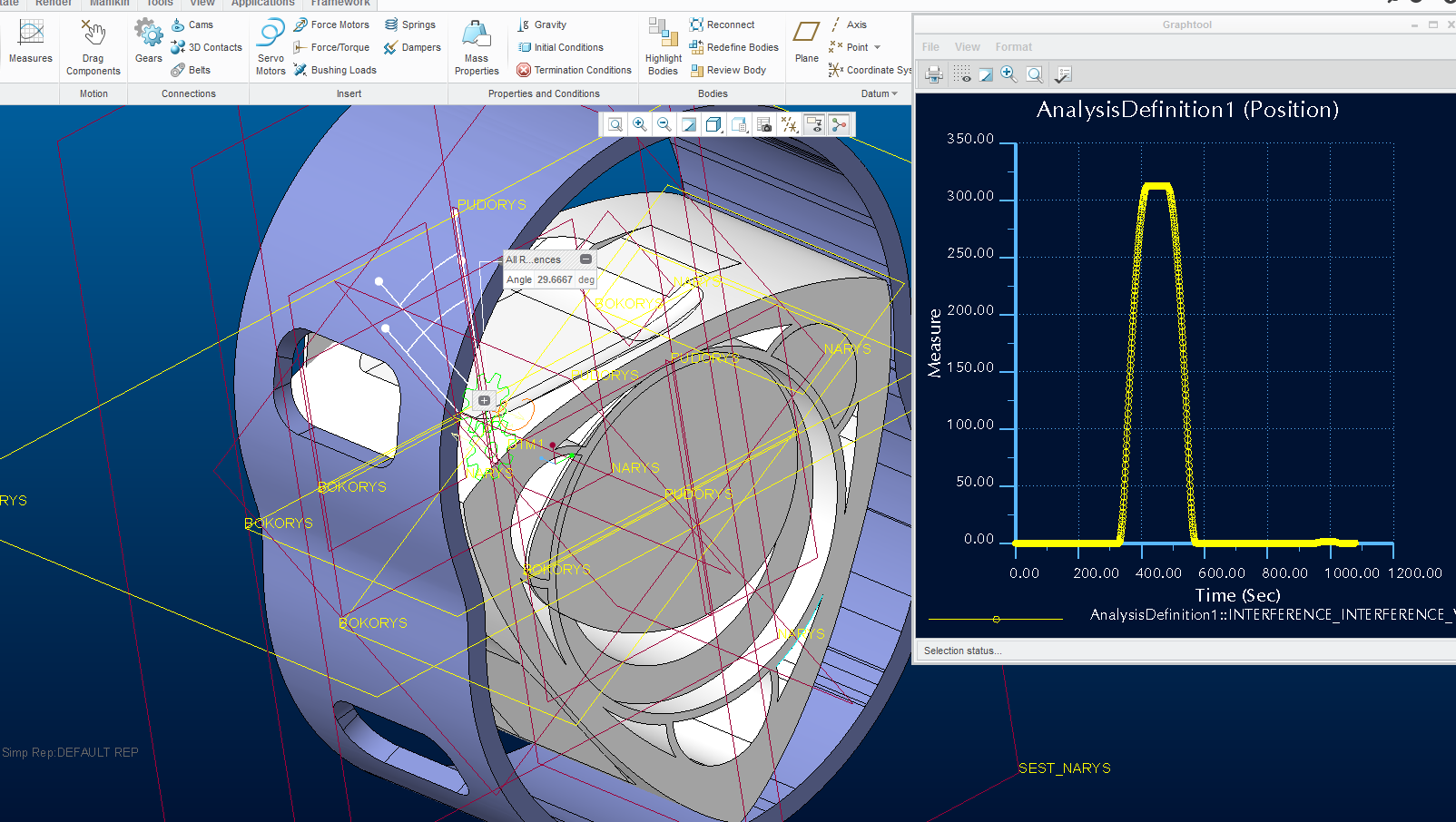The image size is (1456, 822).
Task: Open graph format options checklist icon
Action: coord(1063,74)
